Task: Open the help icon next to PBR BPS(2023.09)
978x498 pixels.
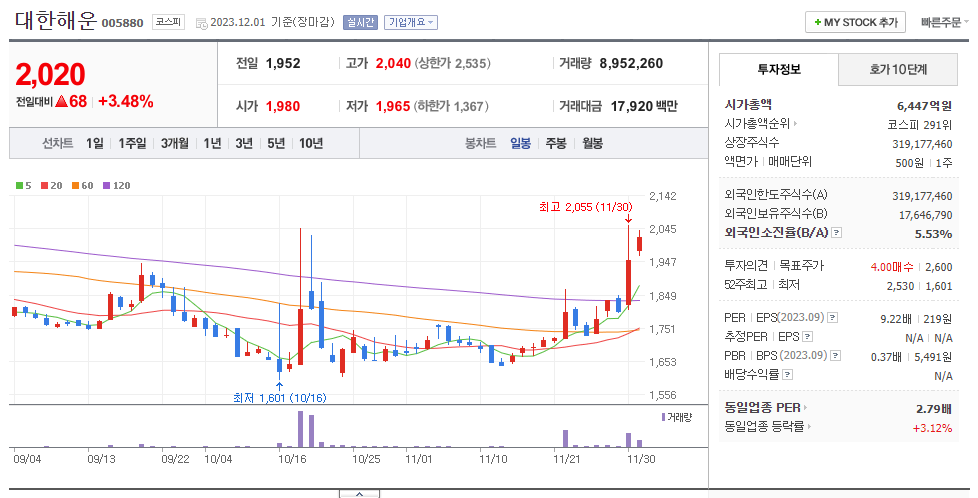Action: tap(836, 356)
